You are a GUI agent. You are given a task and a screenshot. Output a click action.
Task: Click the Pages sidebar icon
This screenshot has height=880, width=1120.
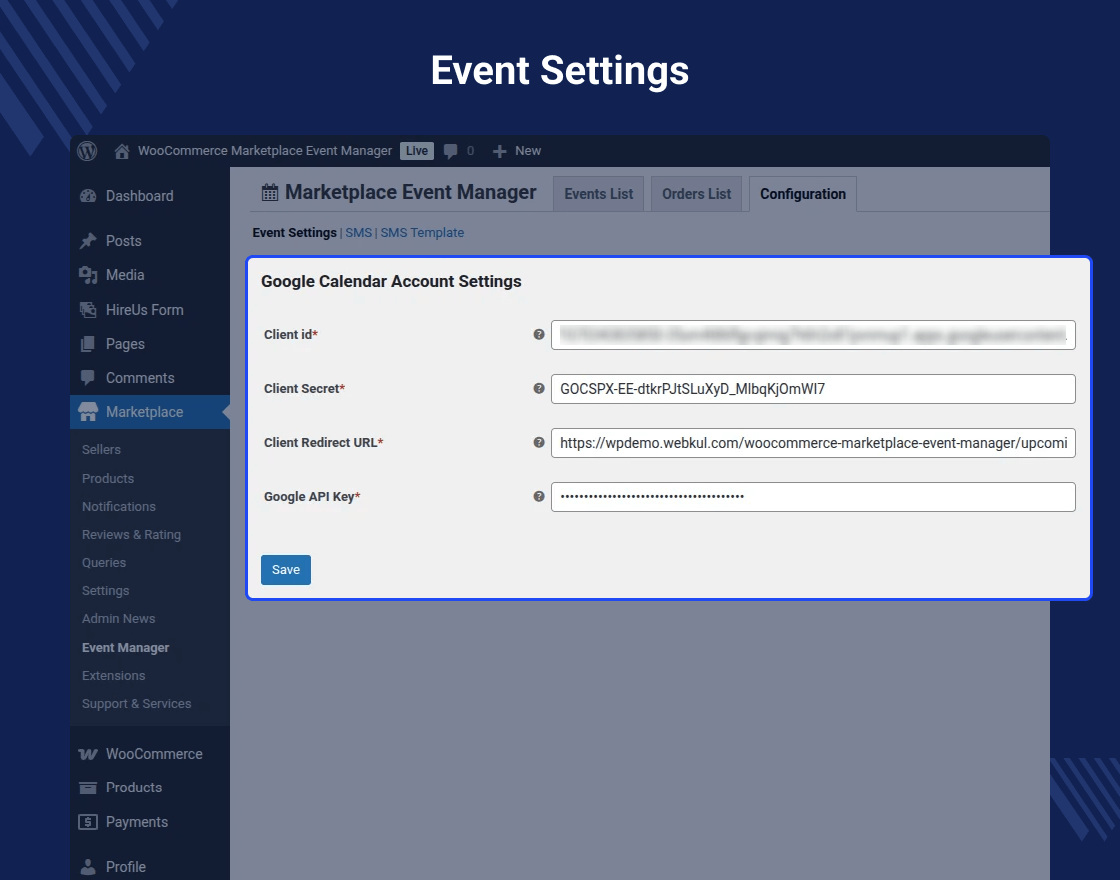point(88,344)
